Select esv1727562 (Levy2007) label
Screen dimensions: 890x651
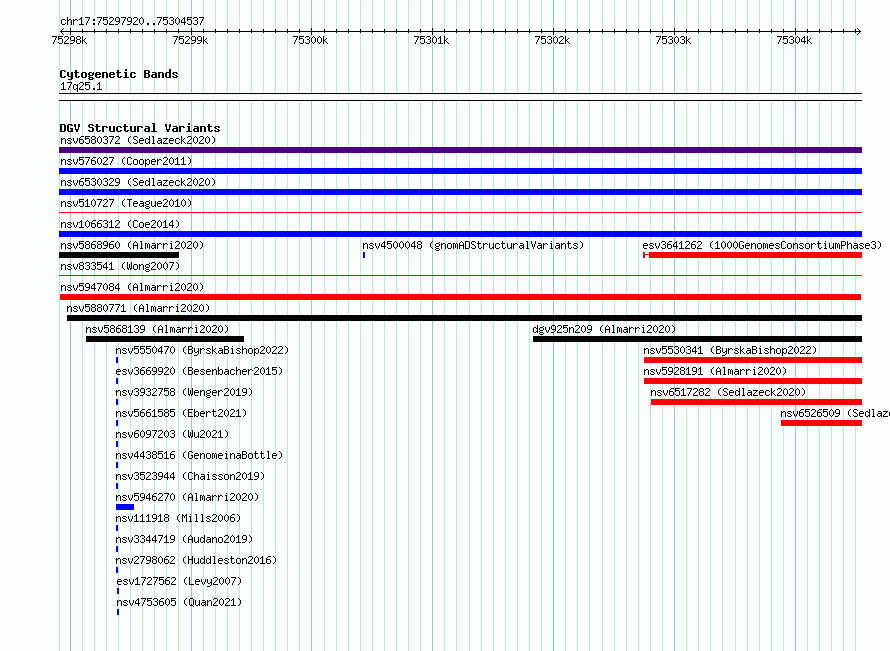point(179,581)
